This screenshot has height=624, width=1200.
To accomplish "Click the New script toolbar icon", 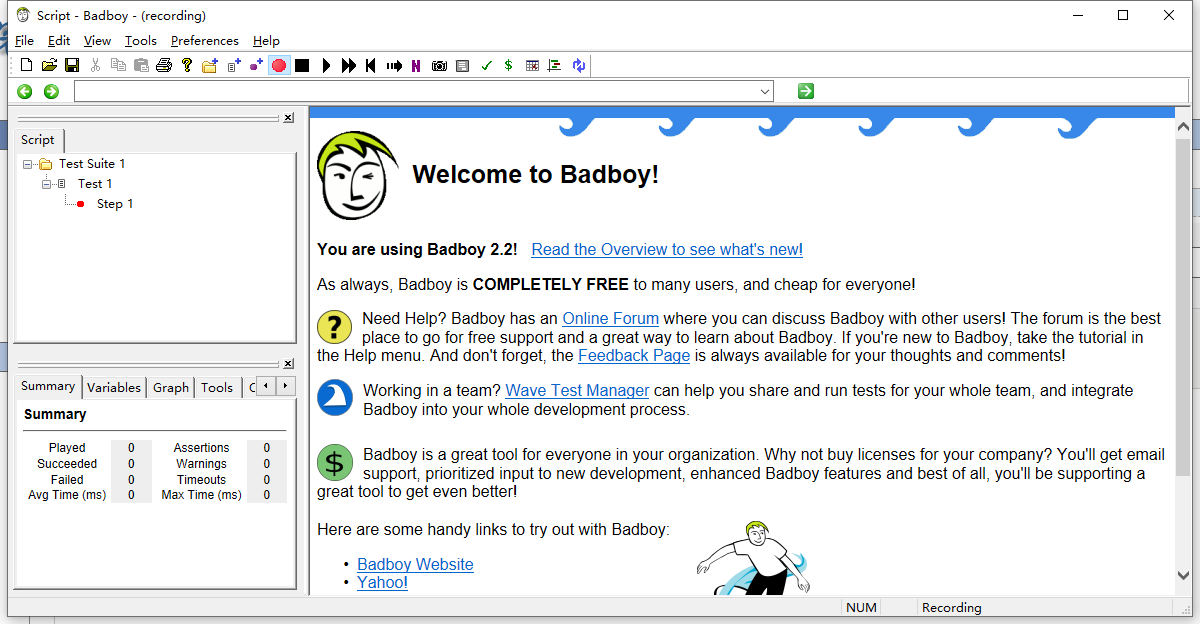I will pos(27,65).
